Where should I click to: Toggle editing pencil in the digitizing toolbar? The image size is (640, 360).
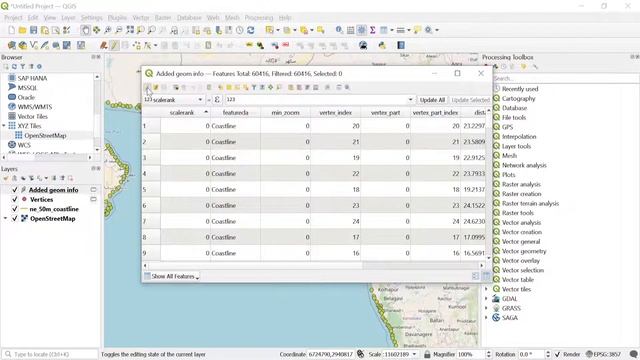pyautogui.click(x=114, y=45)
